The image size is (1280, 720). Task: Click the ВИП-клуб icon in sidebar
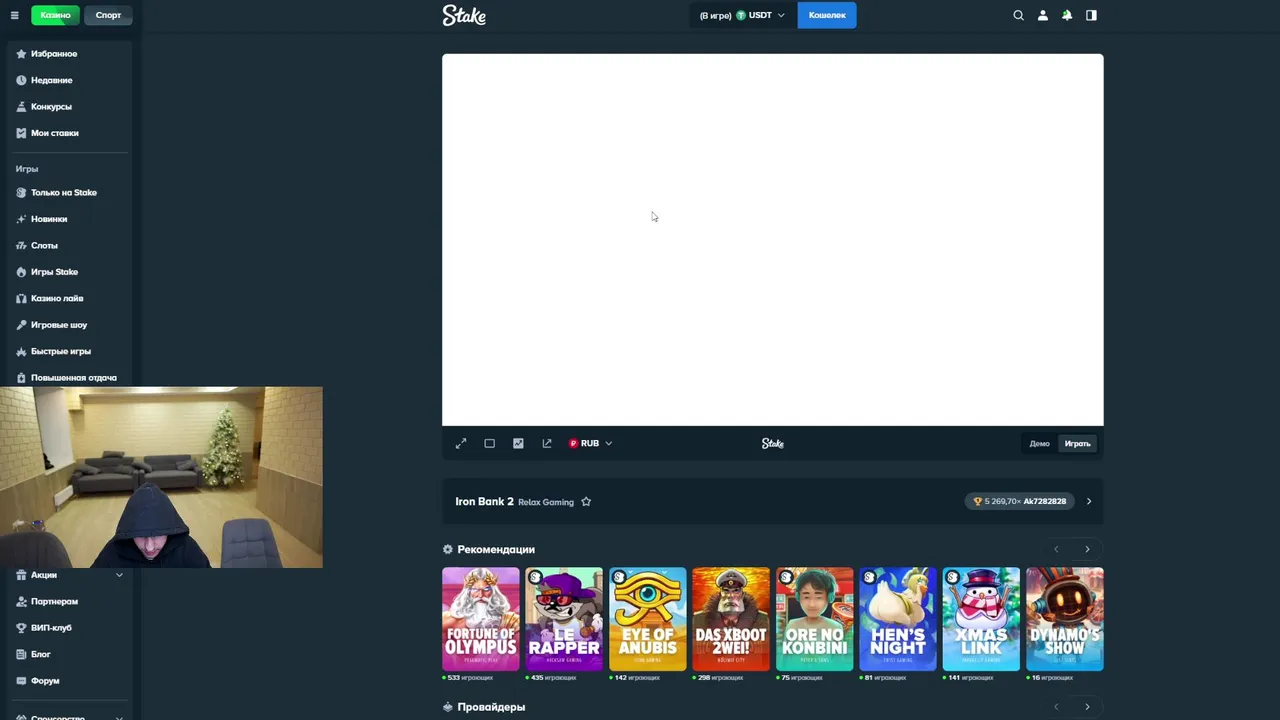tap(21, 628)
